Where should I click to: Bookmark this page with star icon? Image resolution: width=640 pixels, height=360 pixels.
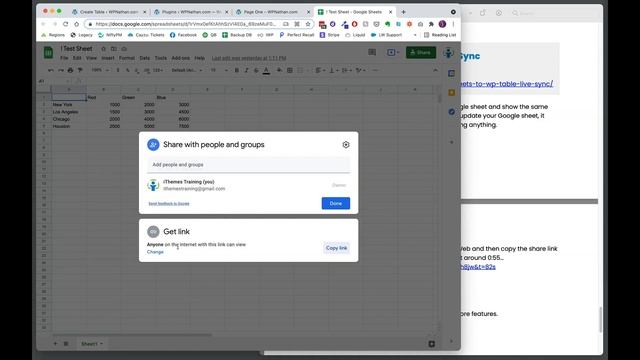pyautogui.click(x=308, y=24)
